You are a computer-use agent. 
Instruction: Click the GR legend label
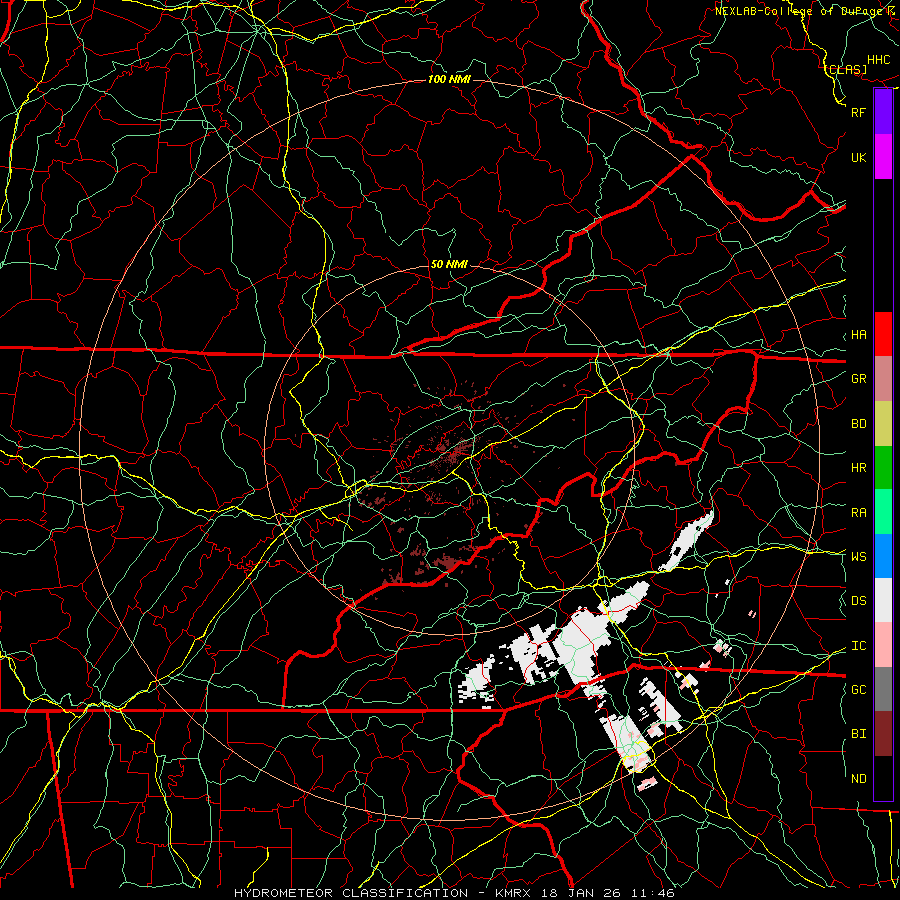[x=858, y=379]
